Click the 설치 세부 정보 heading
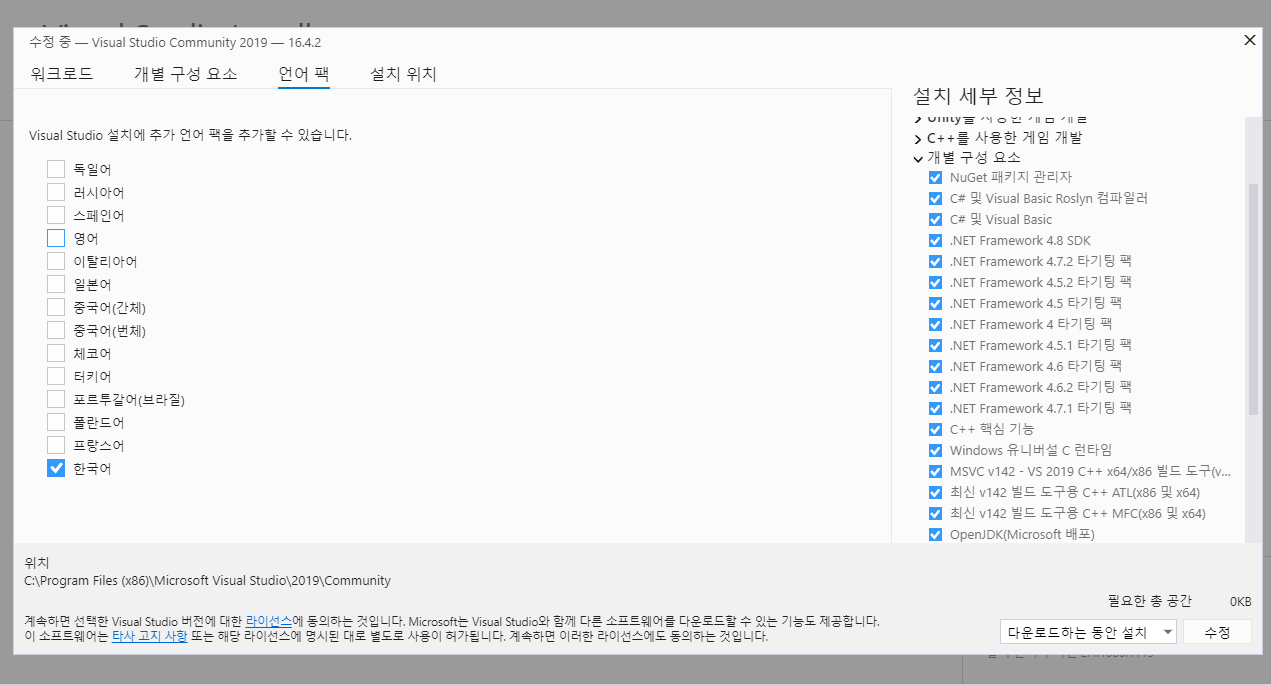The width and height of the screenshot is (1271, 685). pos(978,96)
